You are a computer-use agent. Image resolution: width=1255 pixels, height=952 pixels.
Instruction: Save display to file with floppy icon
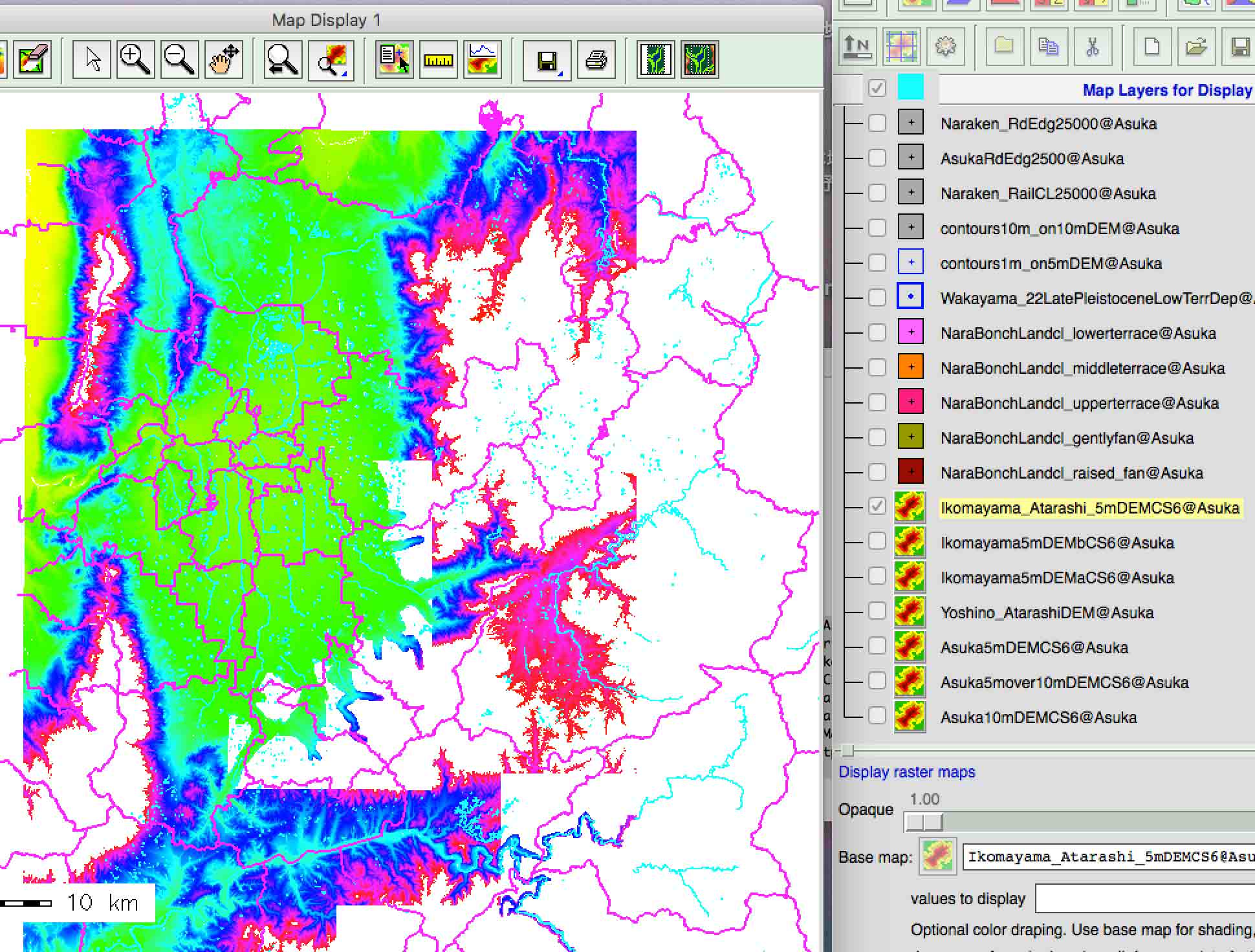(547, 59)
